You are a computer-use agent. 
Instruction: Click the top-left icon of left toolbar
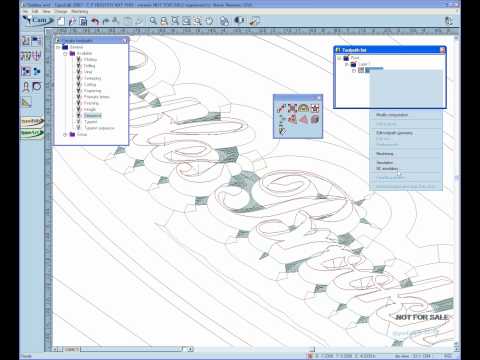coord(26,41)
